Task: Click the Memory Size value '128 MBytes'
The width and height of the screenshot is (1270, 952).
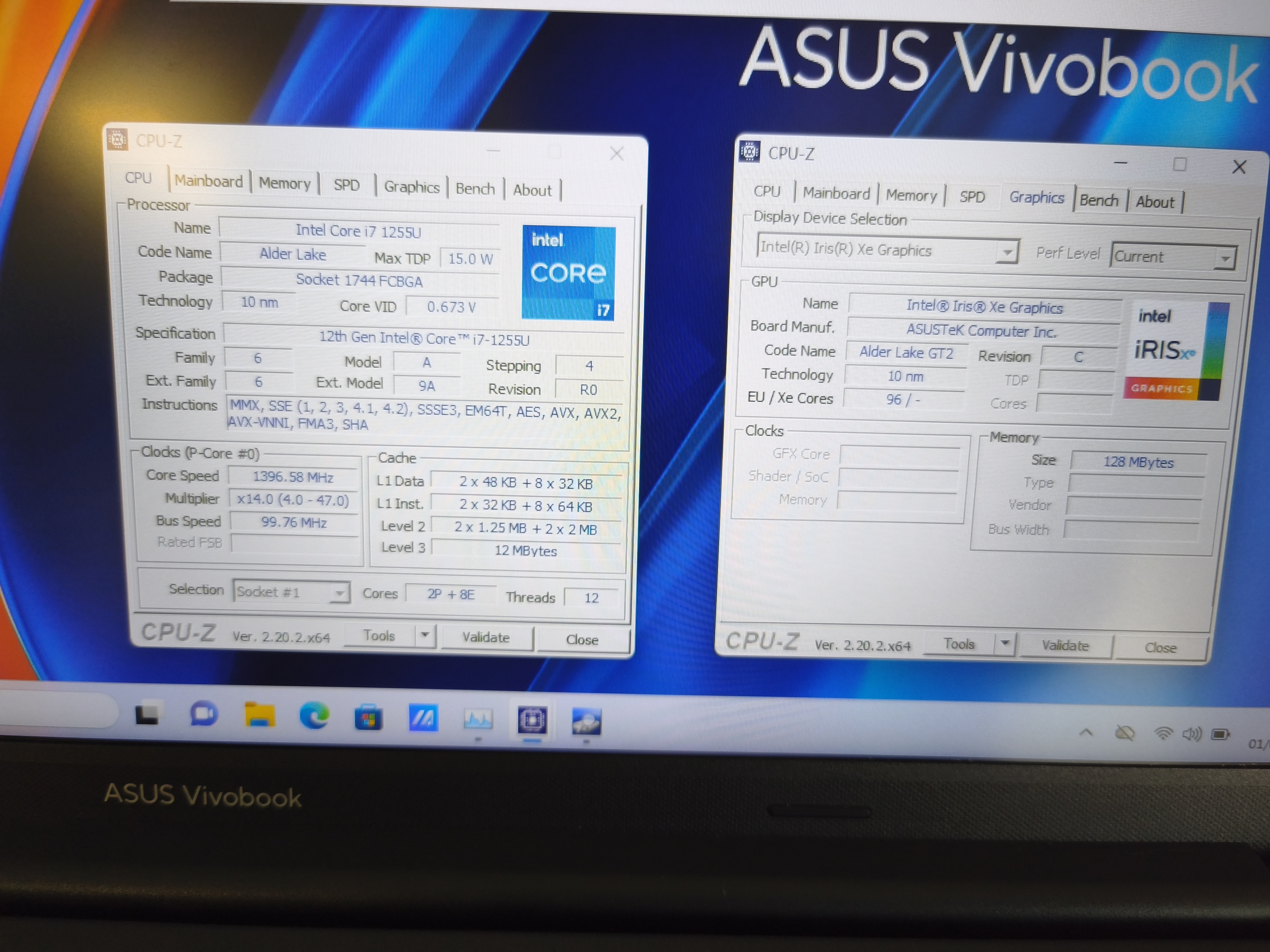Action: (1139, 462)
